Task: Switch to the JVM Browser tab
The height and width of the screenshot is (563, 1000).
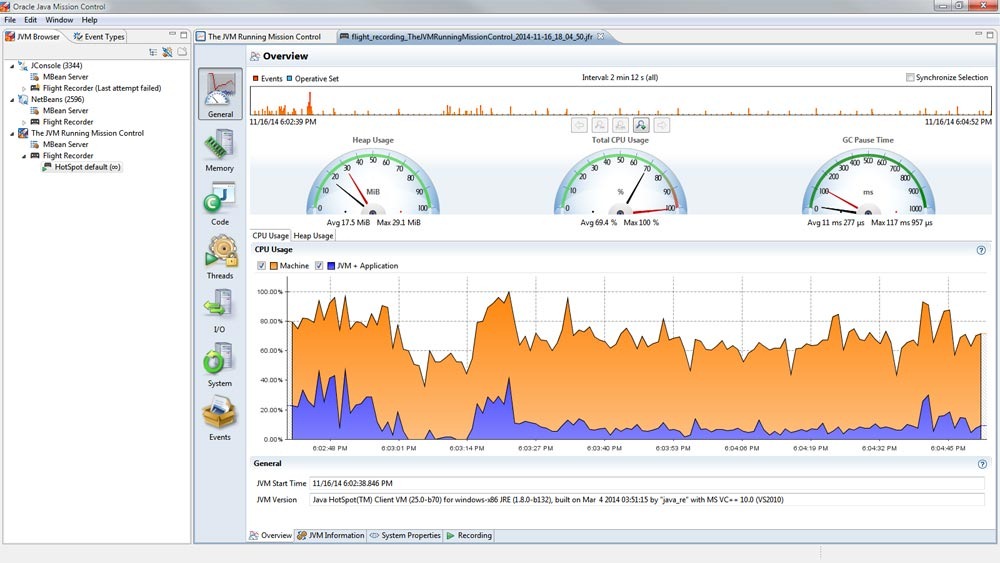Action: tap(33, 36)
